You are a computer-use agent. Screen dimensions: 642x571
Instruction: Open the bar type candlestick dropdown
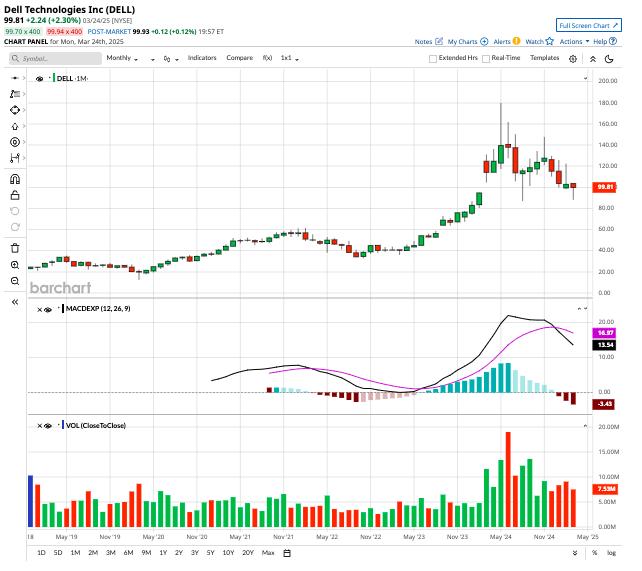tap(171, 59)
